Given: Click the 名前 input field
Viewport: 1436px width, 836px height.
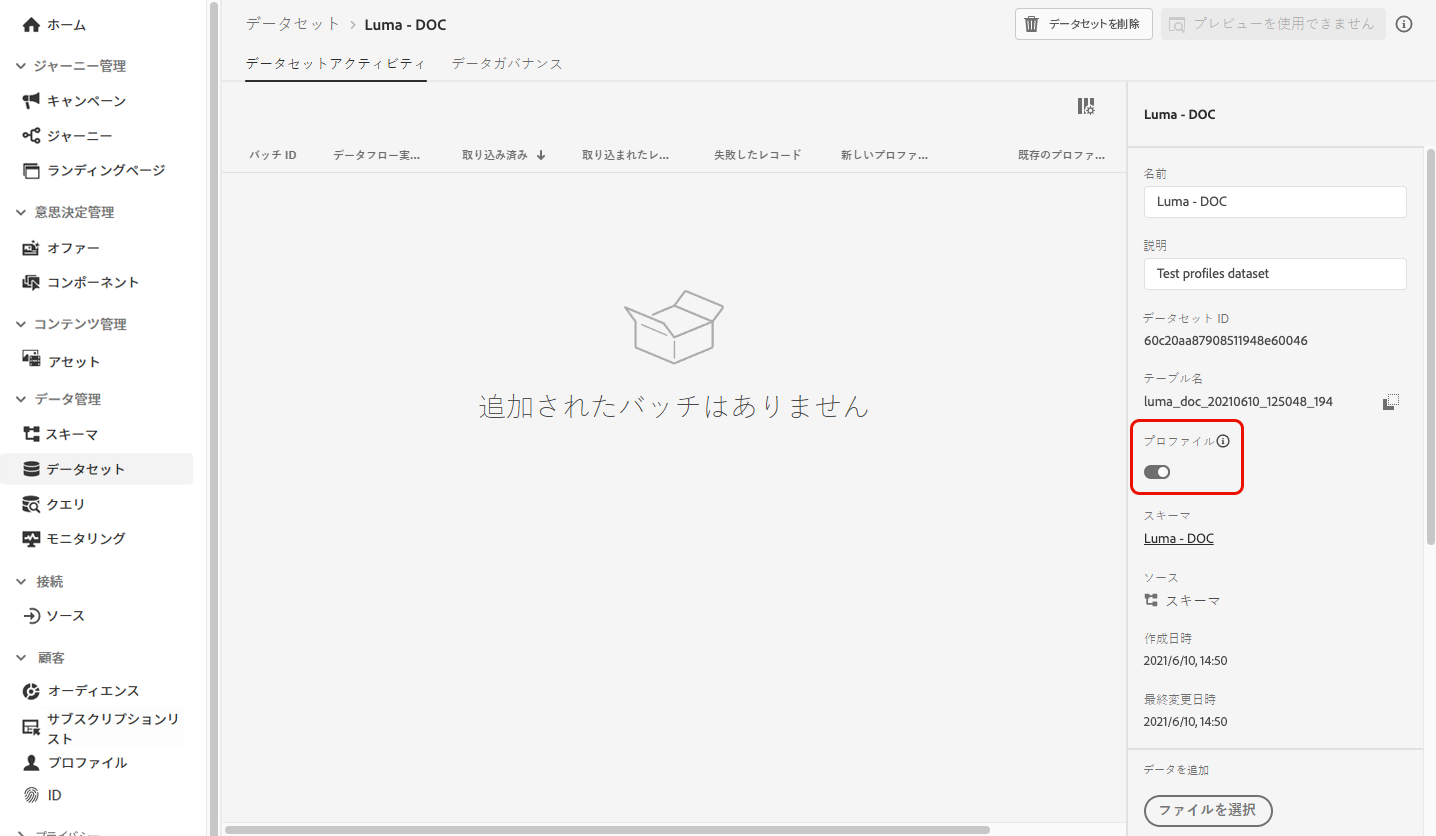Looking at the screenshot, I should click(x=1275, y=202).
